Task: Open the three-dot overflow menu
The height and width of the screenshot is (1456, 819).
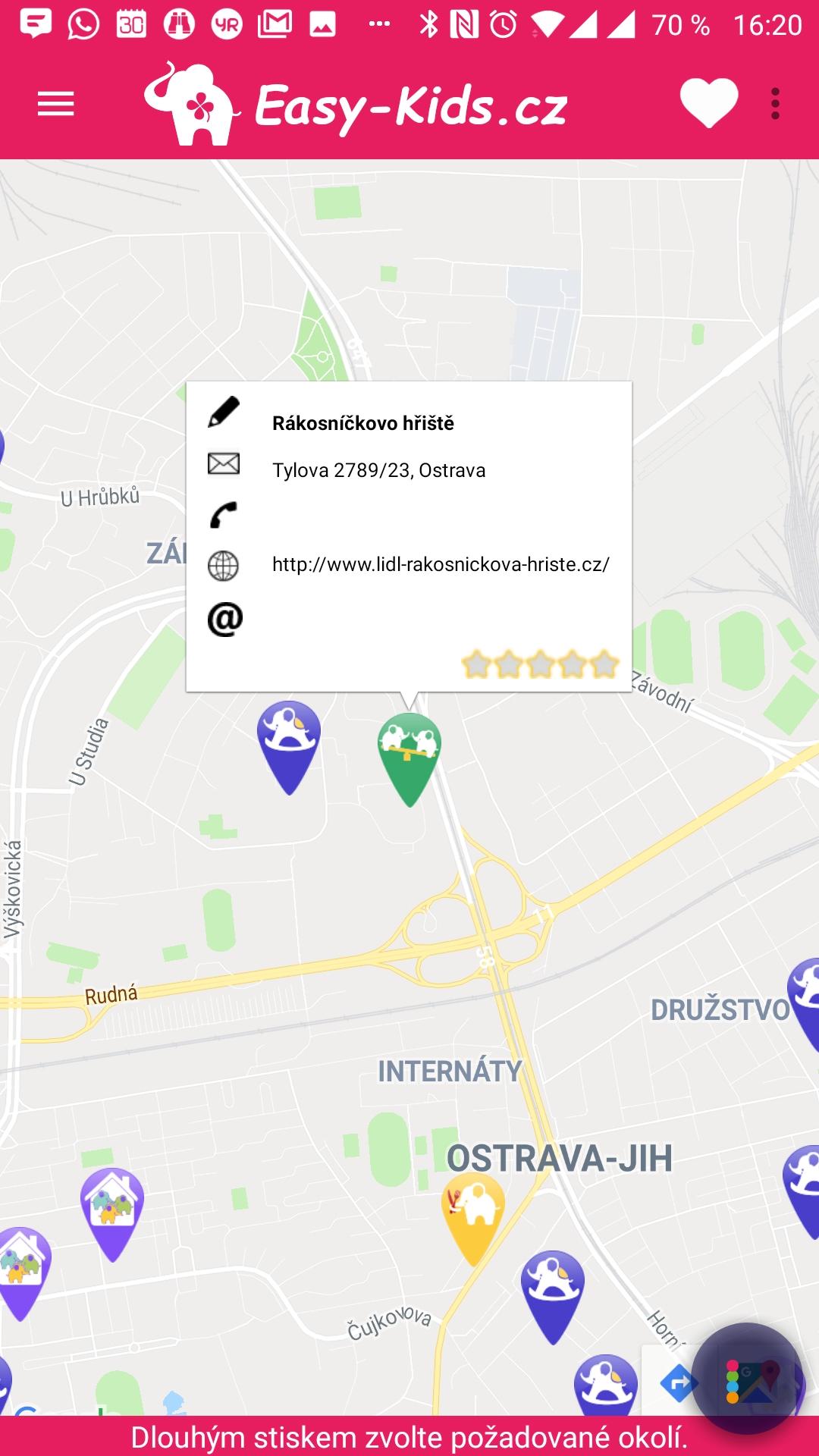Action: 775,104
